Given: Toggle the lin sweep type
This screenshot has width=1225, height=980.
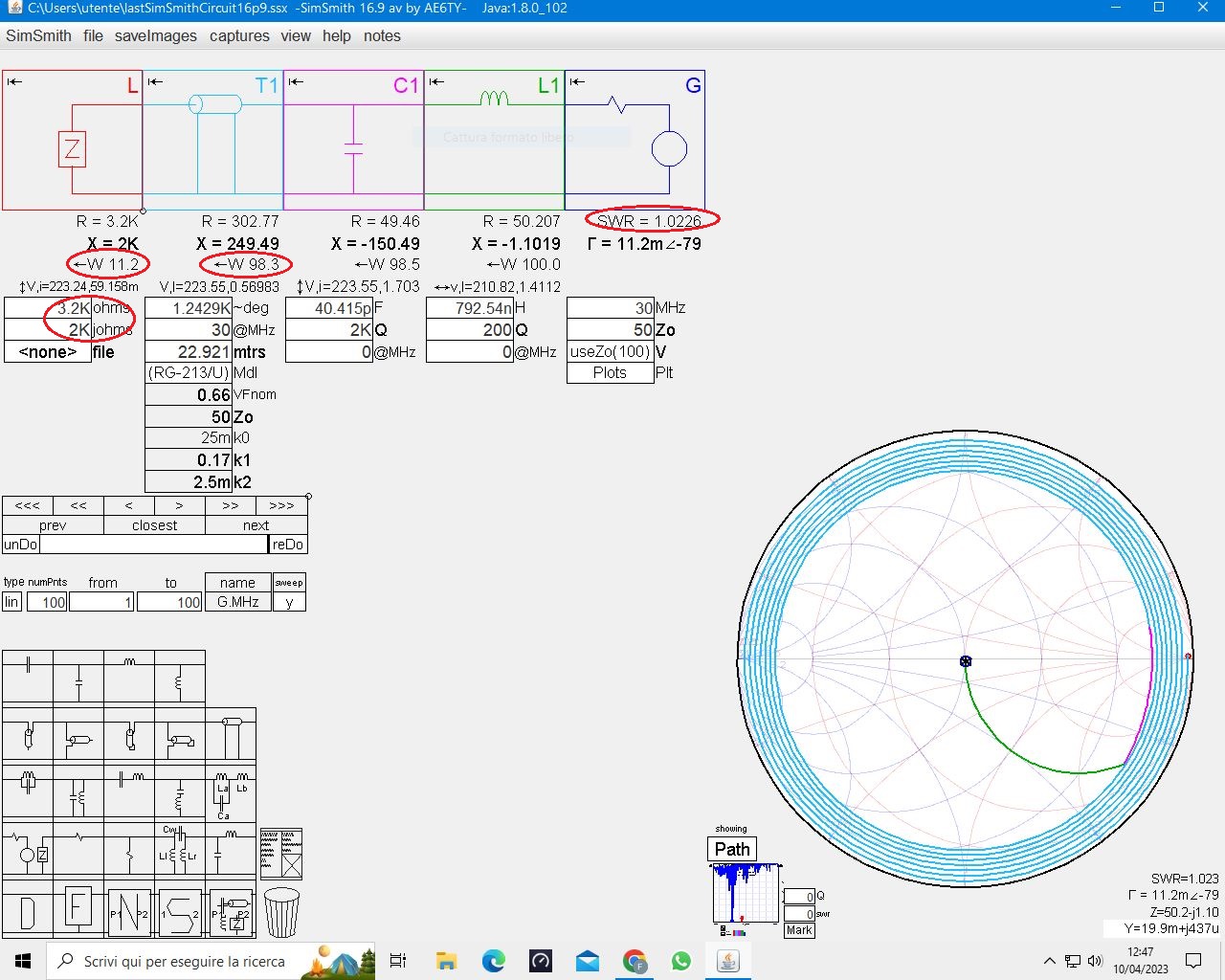Looking at the screenshot, I should [x=11, y=602].
